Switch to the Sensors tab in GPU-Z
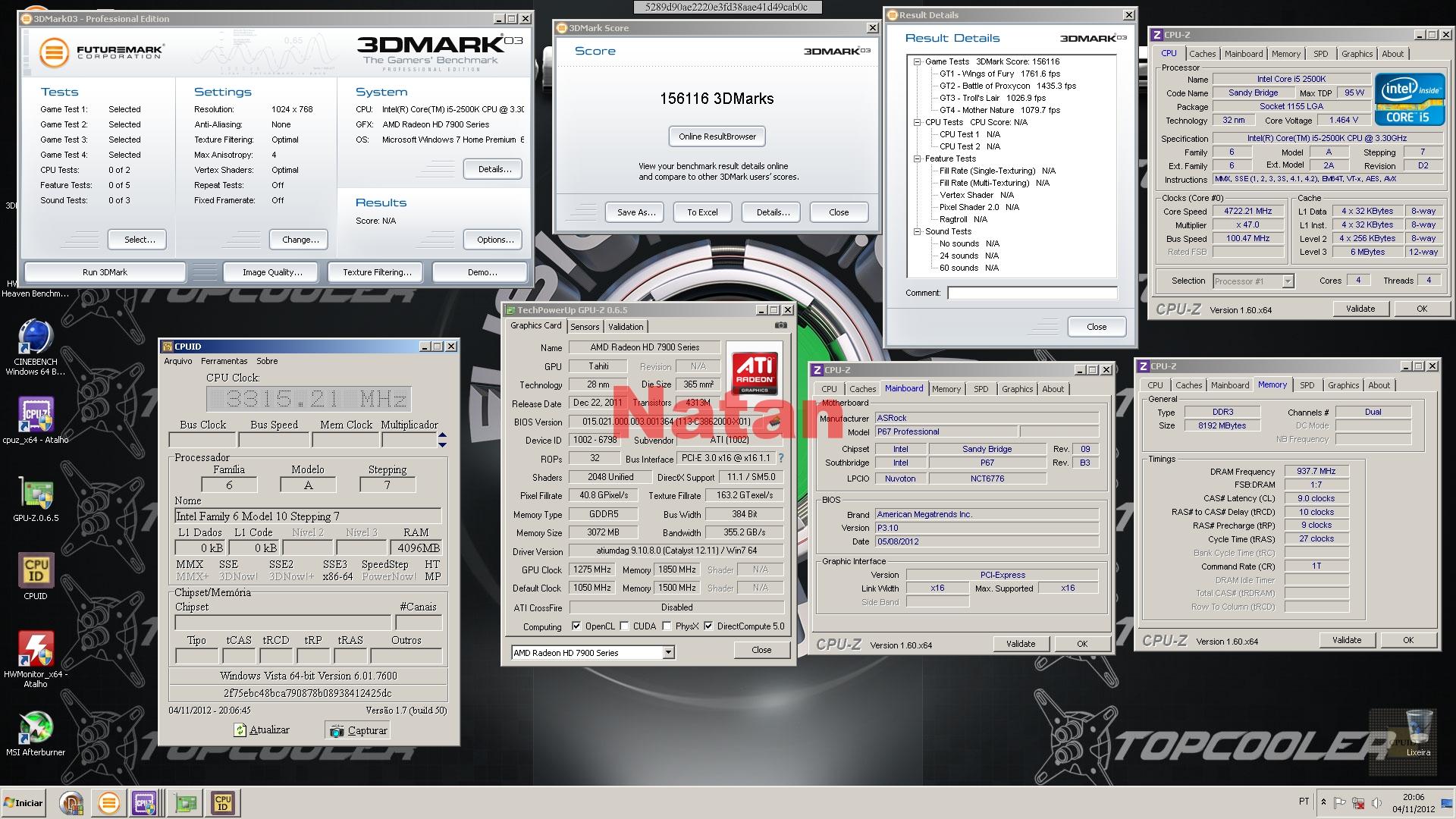The image size is (1456, 819). [585, 327]
